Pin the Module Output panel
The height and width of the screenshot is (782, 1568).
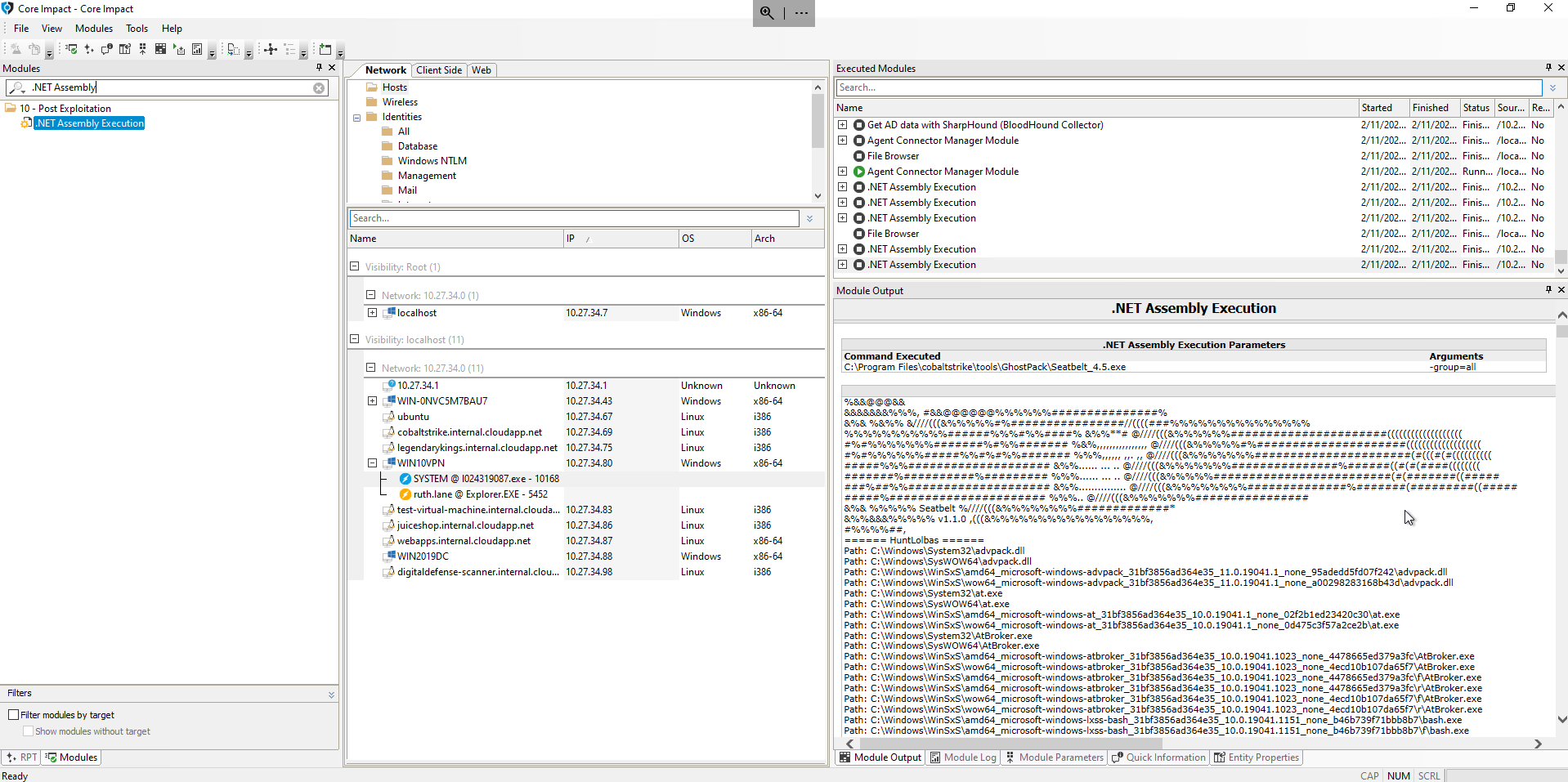1548,289
